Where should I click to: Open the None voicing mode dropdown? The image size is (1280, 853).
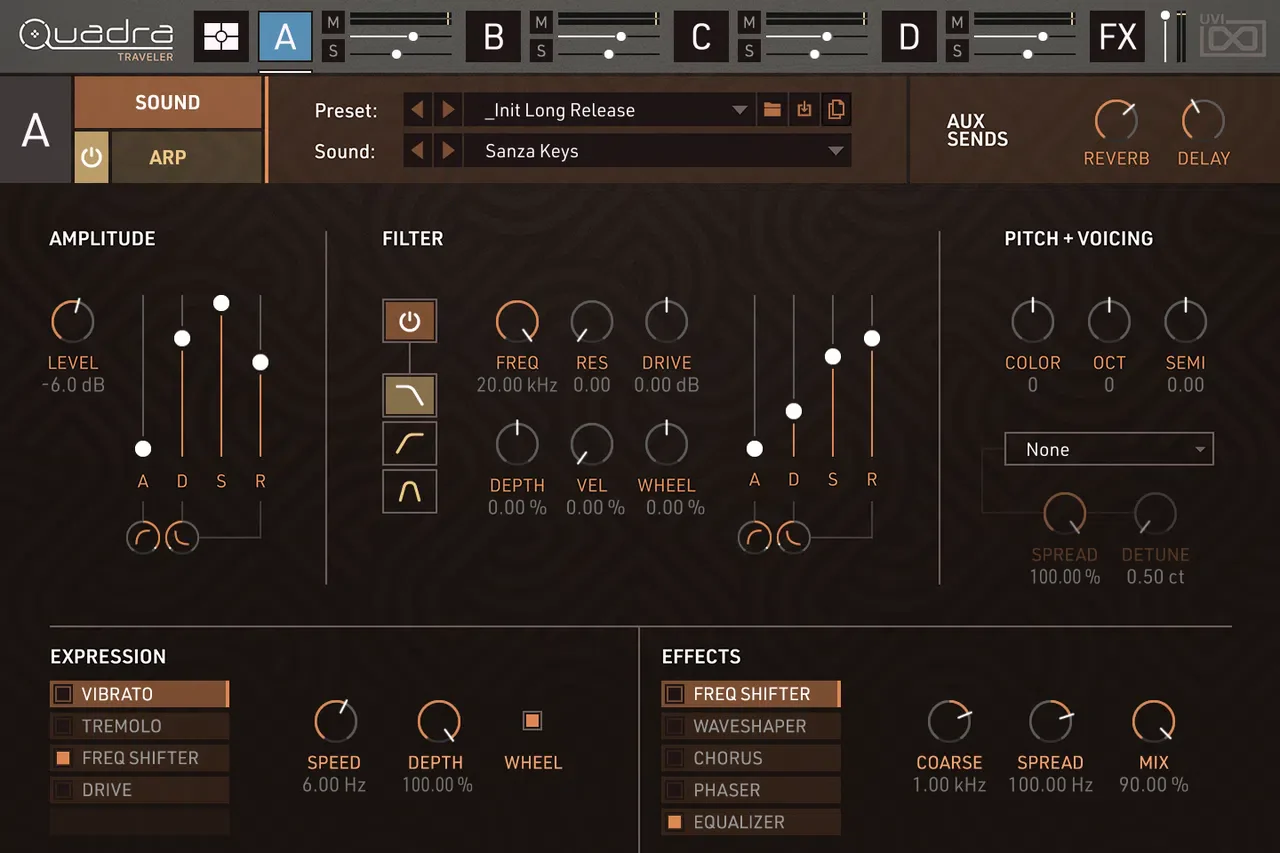point(1109,449)
